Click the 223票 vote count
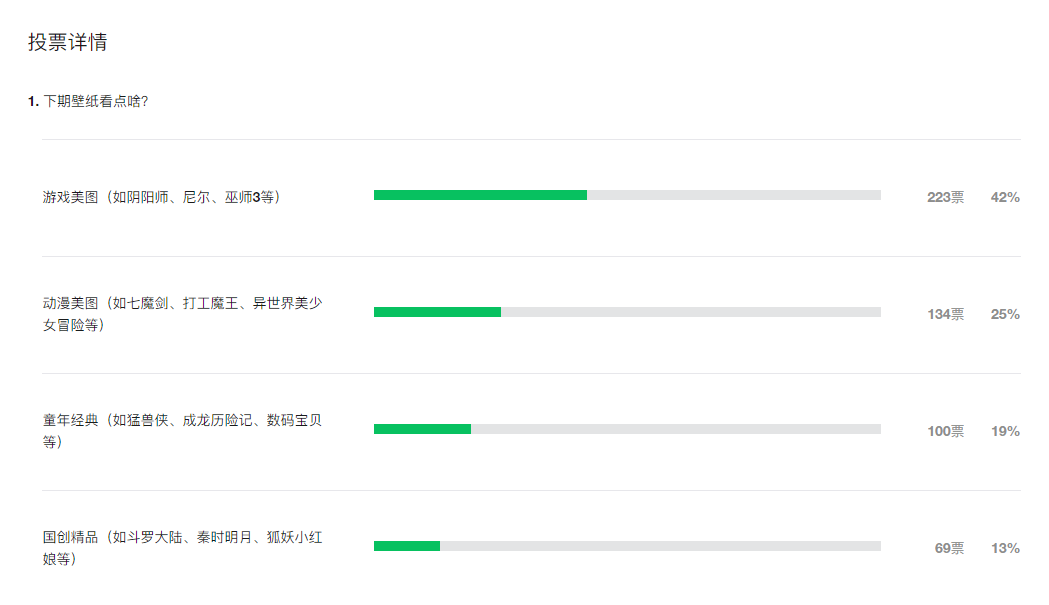The image size is (1049, 605). [945, 198]
